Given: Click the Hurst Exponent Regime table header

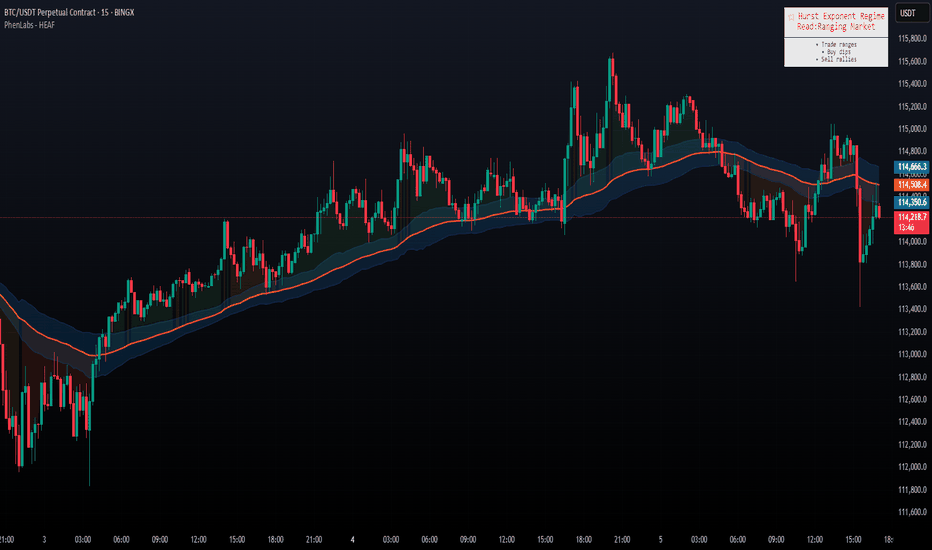Looking at the screenshot, I should pos(836,21).
